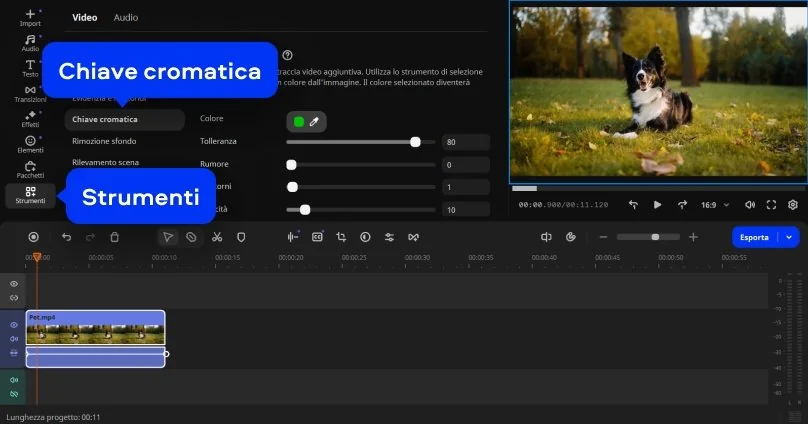Play the video preview
Viewport: 808px width, 424px height.
coord(657,204)
